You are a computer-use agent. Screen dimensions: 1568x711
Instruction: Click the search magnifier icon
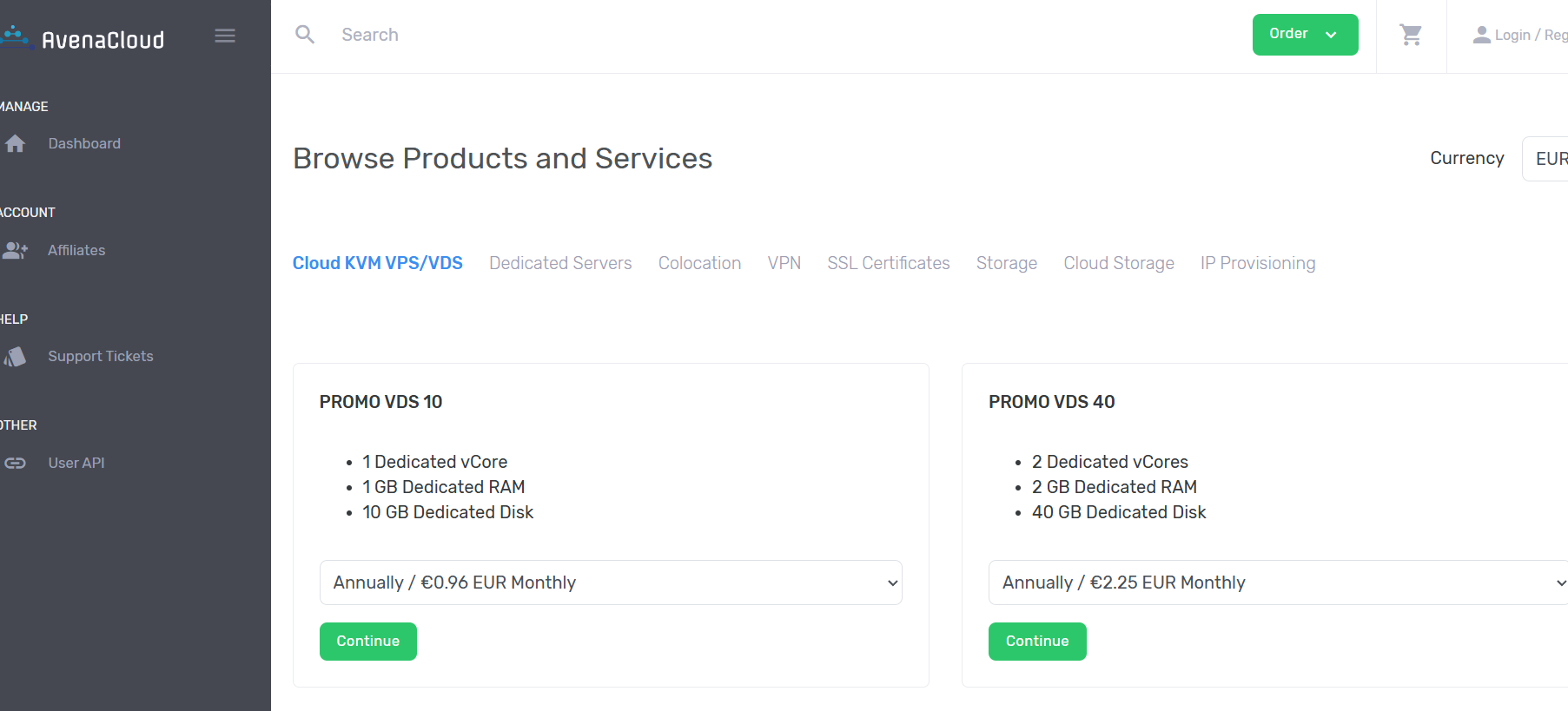click(x=305, y=35)
